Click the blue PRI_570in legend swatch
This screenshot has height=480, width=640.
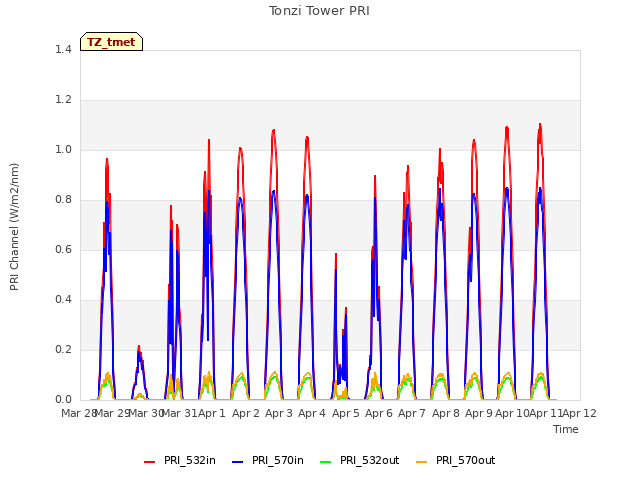(x=238, y=461)
